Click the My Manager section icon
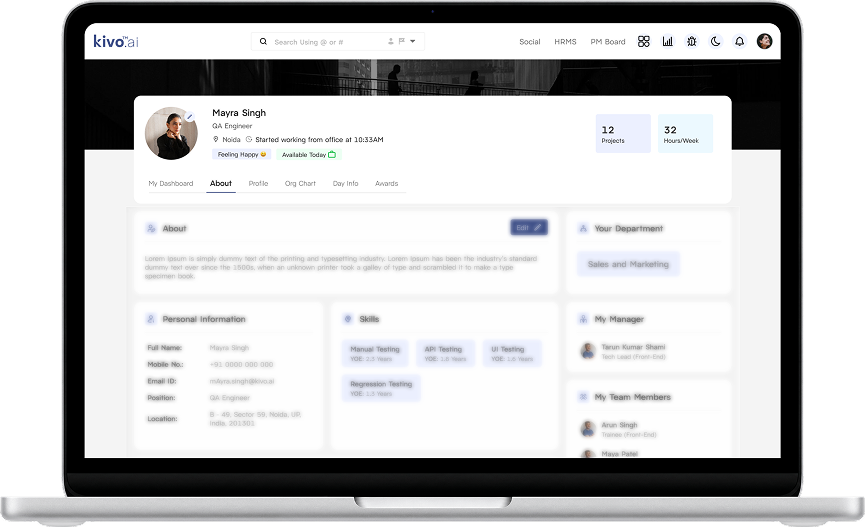865x527 pixels. click(583, 319)
